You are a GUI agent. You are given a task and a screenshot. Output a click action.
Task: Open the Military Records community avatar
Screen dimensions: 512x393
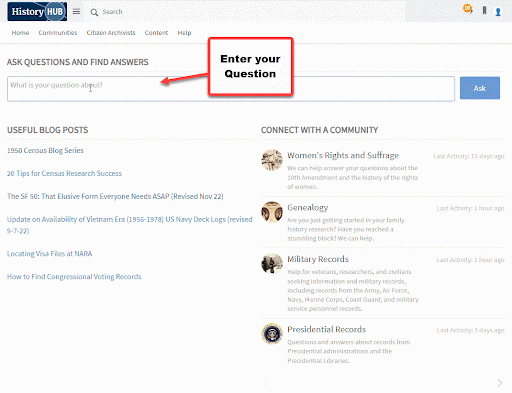[272, 263]
